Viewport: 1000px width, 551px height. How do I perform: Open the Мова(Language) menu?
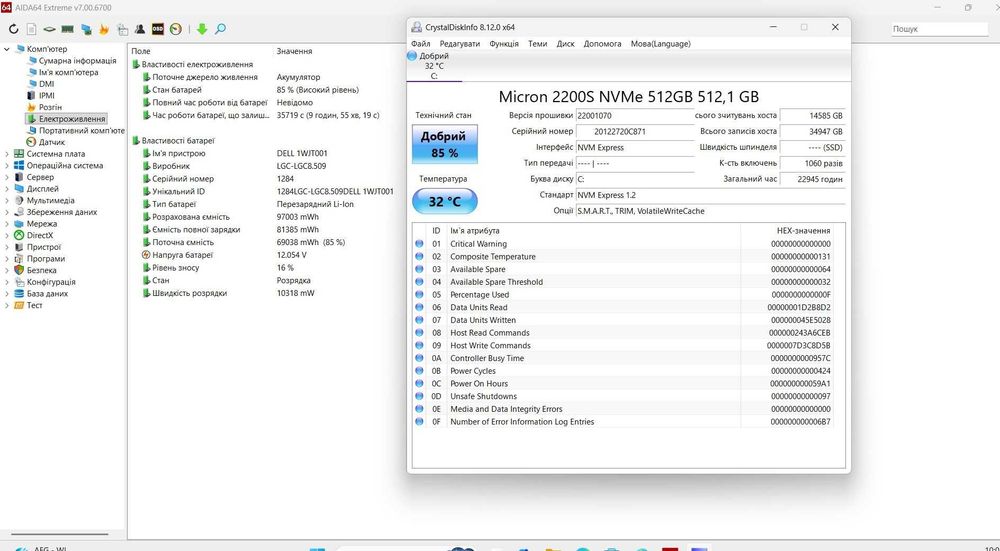pos(660,44)
